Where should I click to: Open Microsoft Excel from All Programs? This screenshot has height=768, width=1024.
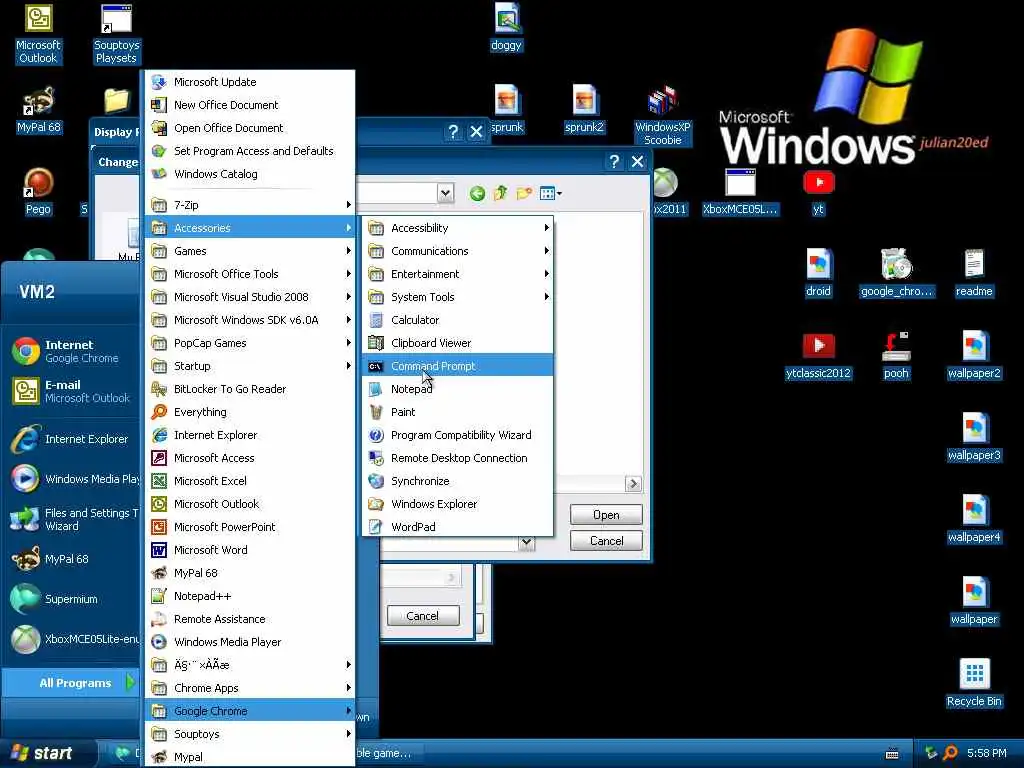pos(250,481)
